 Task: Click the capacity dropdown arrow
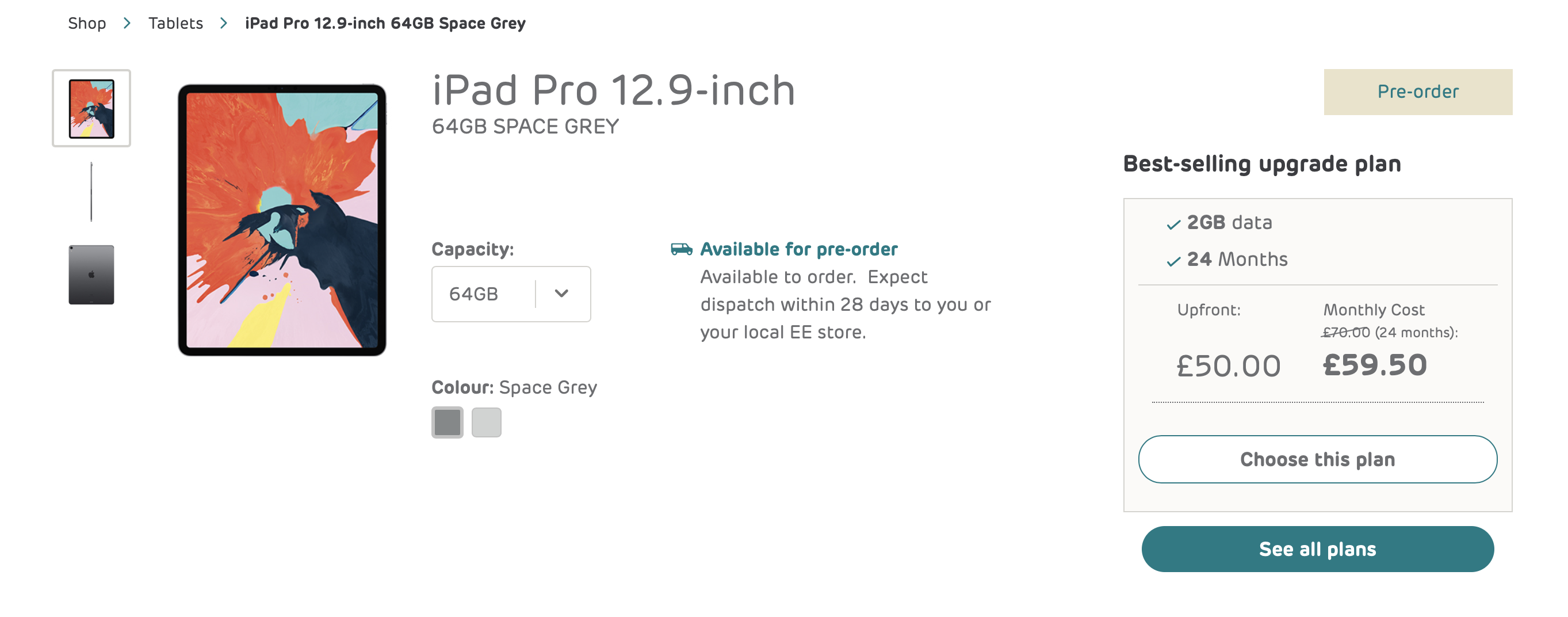[561, 294]
